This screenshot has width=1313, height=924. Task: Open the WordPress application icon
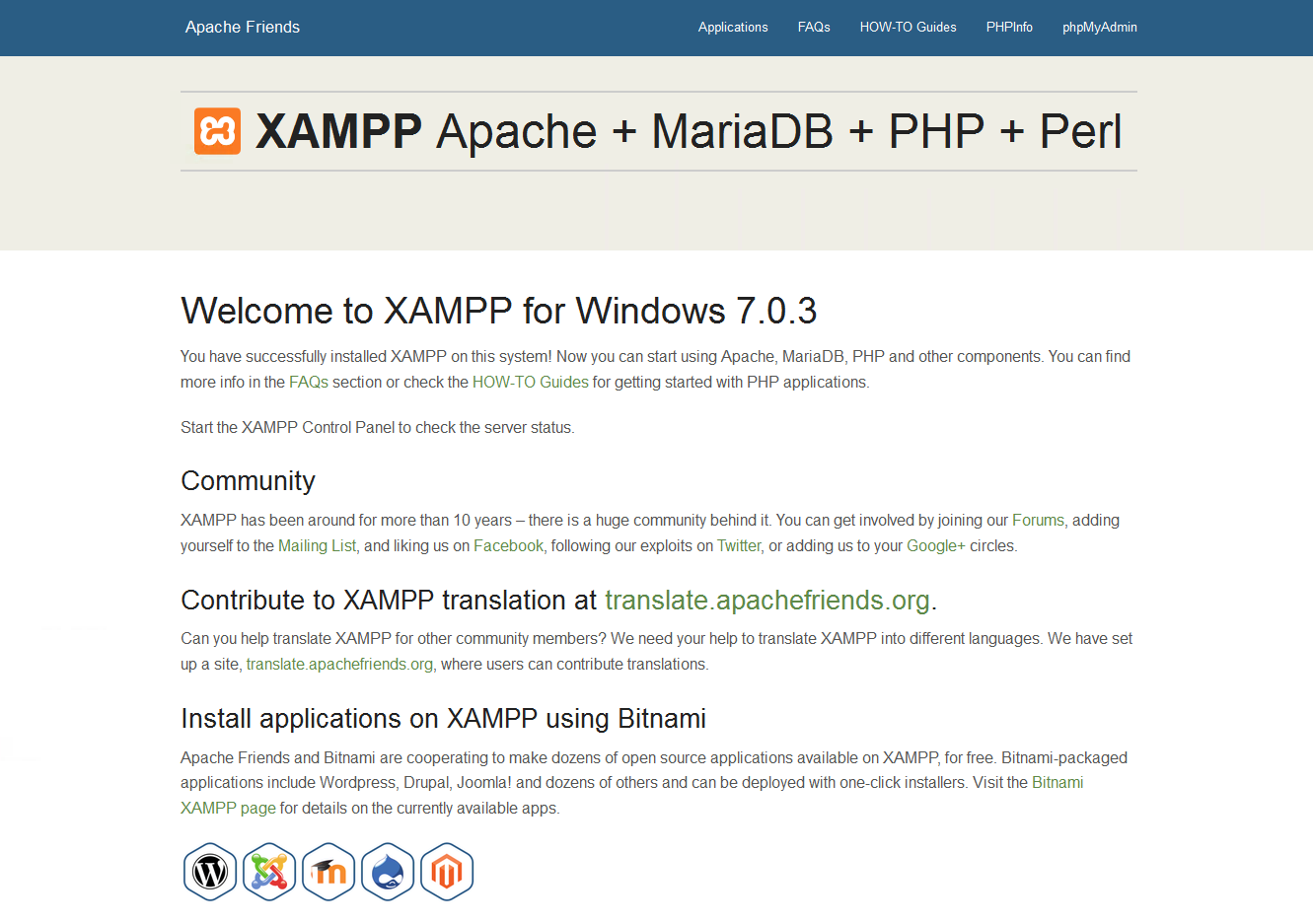pyautogui.click(x=210, y=872)
